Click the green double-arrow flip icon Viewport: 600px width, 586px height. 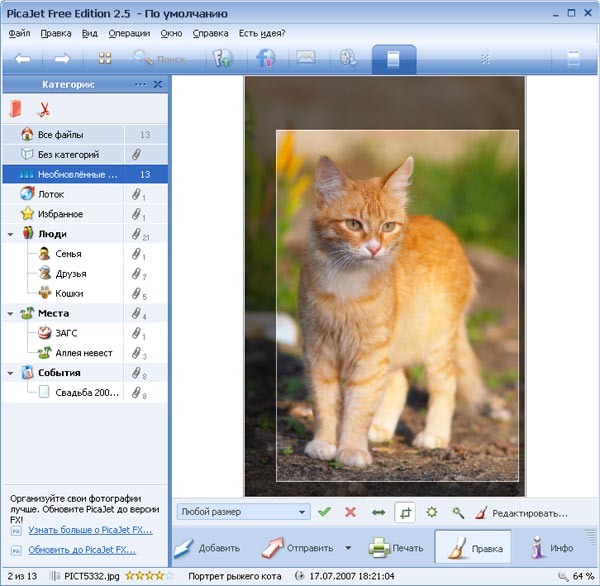click(378, 512)
